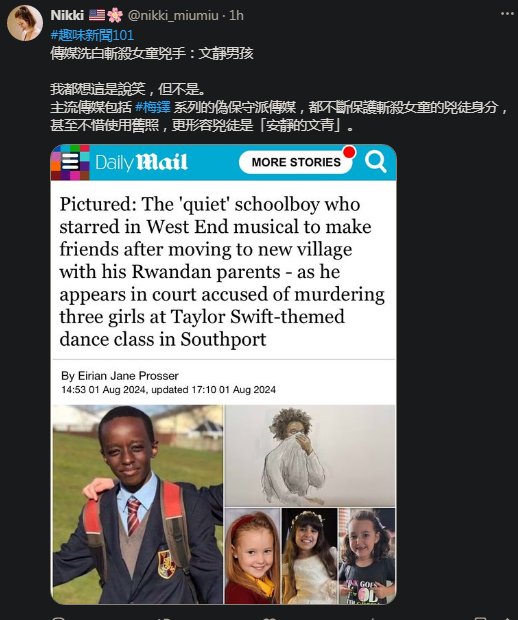Click the US flag emoji beside Nikki
Image resolution: width=518 pixels, height=620 pixels.
[97, 15]
